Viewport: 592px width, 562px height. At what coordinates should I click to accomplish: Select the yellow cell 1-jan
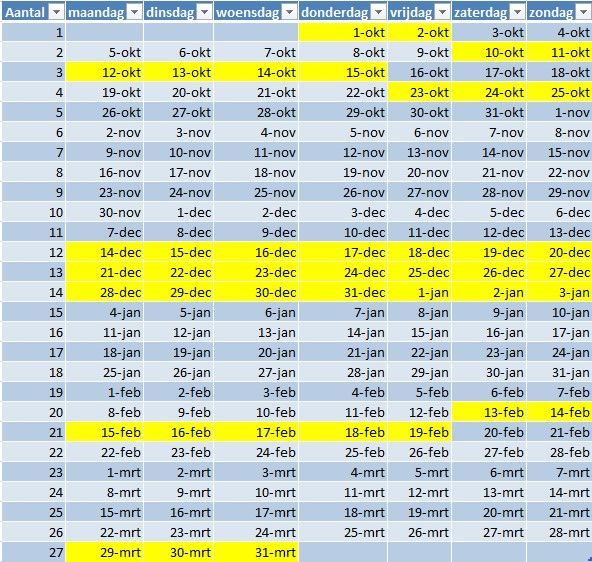pyautogui.click(x=420, y=293)
